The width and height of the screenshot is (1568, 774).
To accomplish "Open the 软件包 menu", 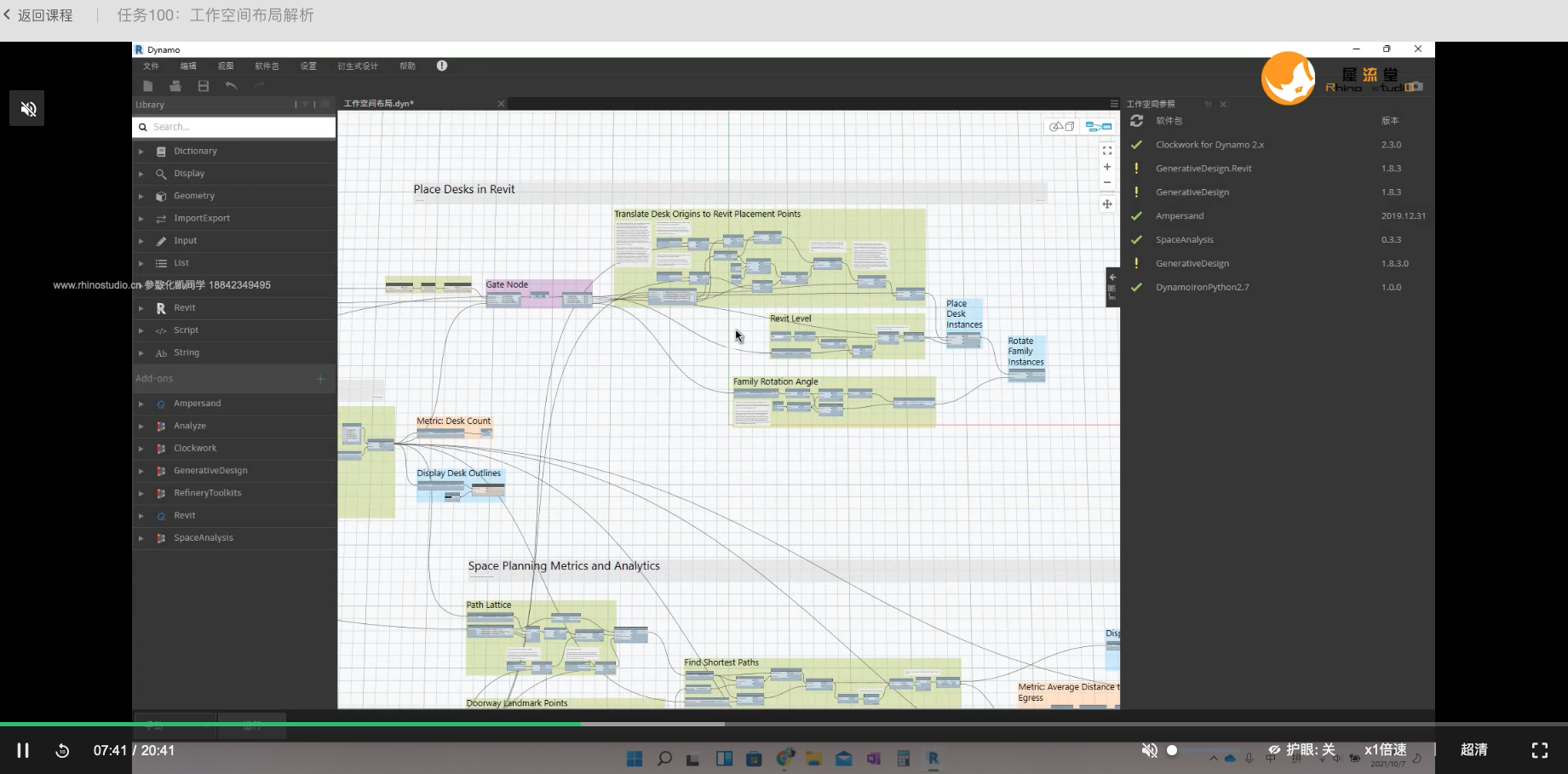I will click(267, 66).
